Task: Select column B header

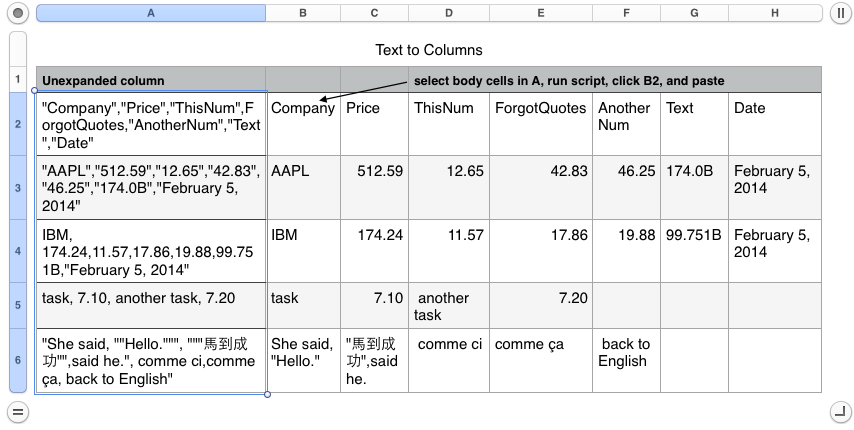Action: tap(303, 13)
